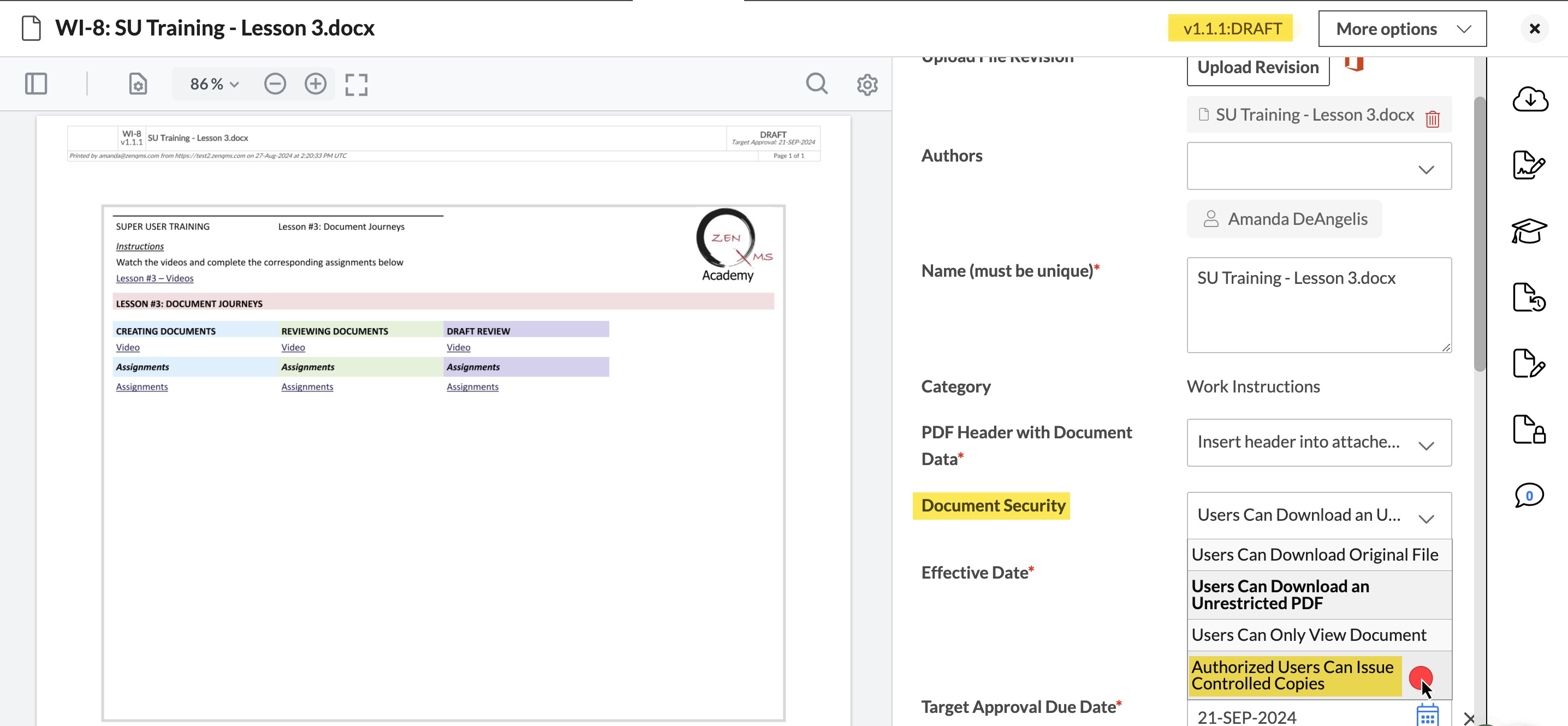Open calendar picker for Target Approval Due Date
Viewport: 1568px width, 726px height.
pyautogui.click(x=1427, y=716)
